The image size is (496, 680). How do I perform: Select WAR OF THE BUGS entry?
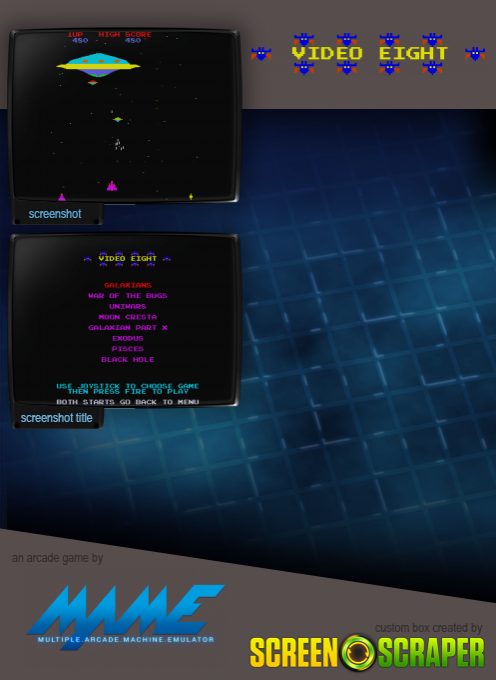pos(127,295)
